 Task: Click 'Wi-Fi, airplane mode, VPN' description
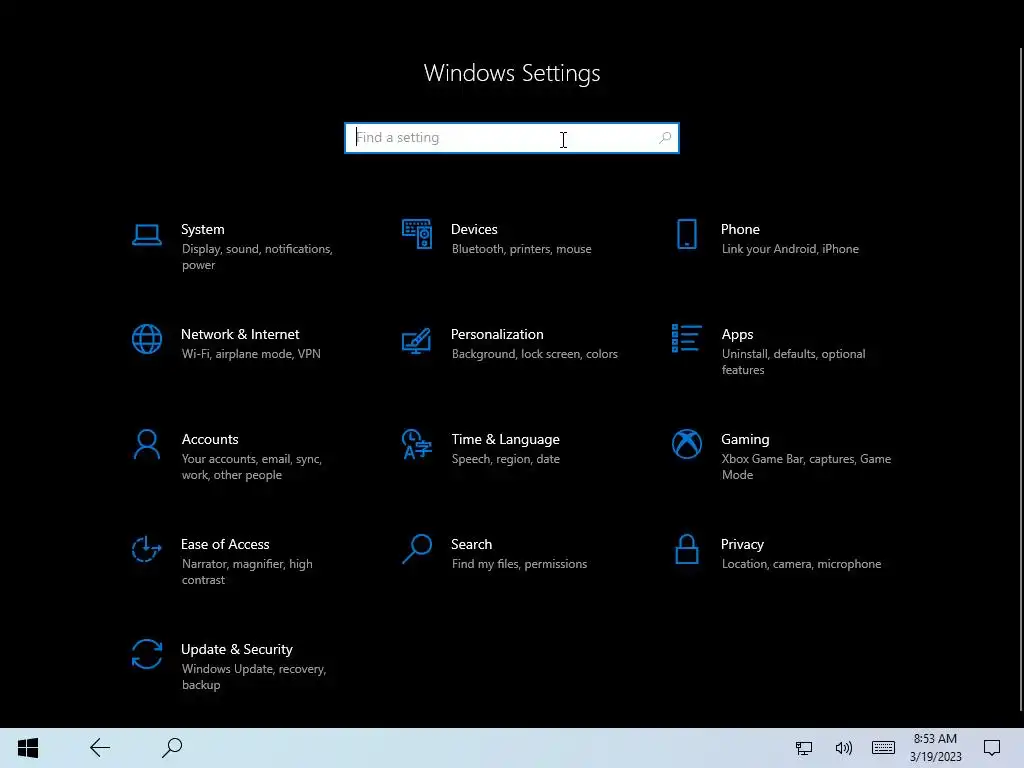[x=251, y=354]
